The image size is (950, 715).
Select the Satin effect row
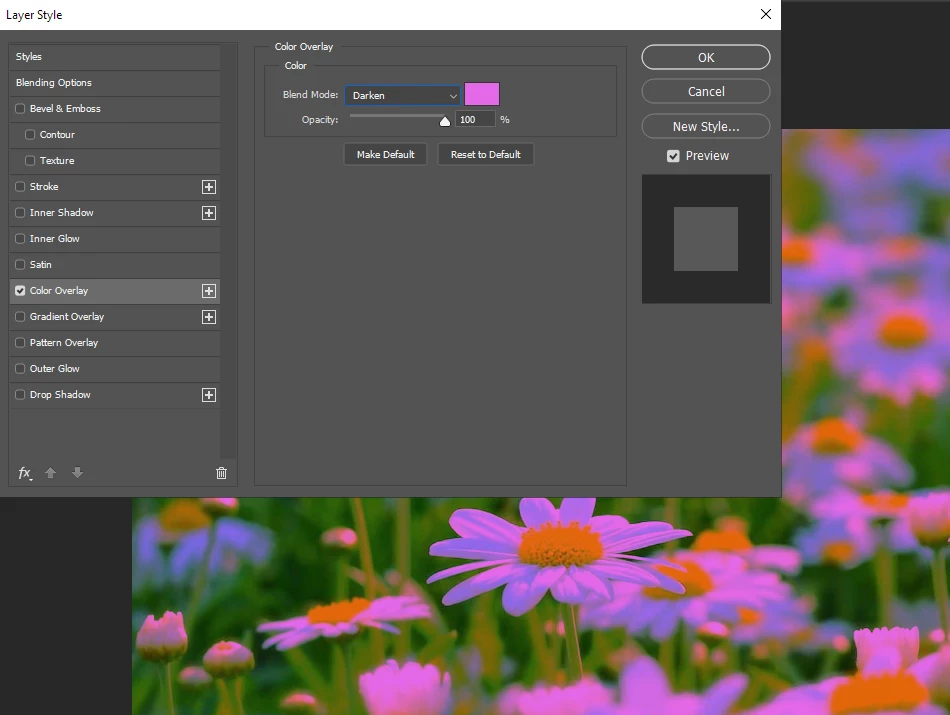tap(115, 265)
